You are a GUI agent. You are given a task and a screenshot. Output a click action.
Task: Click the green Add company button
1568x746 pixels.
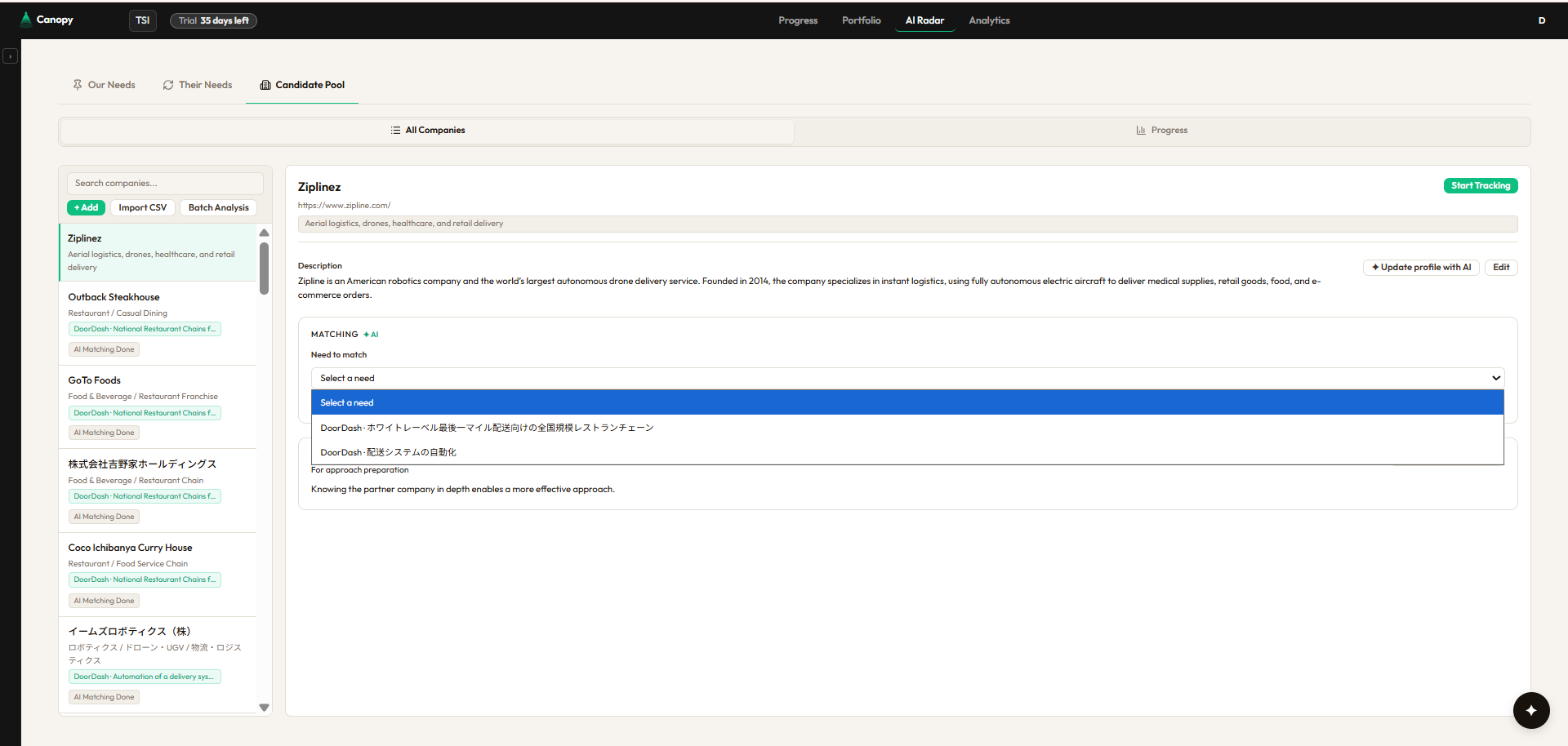click(x=86, y=208)
